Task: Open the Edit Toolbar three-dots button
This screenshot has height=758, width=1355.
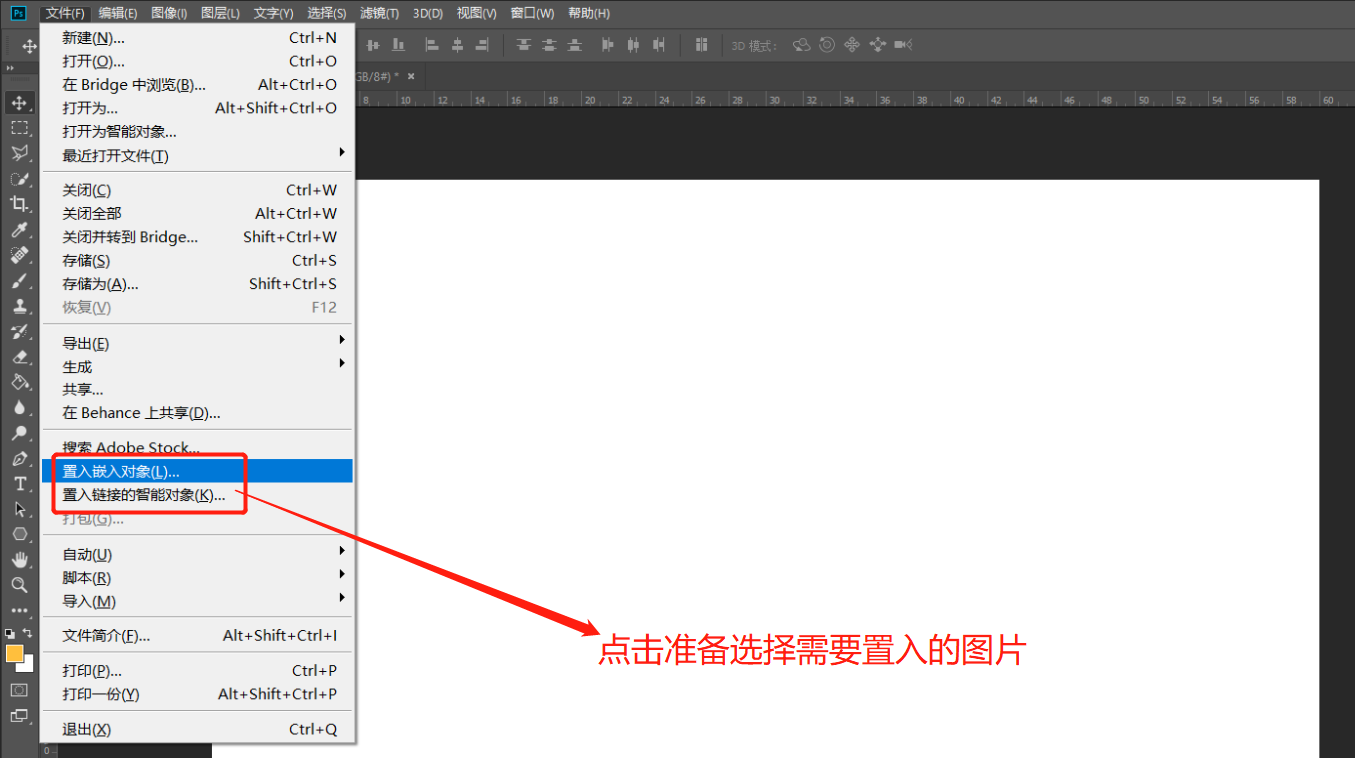Action: [x=19, y=610]
